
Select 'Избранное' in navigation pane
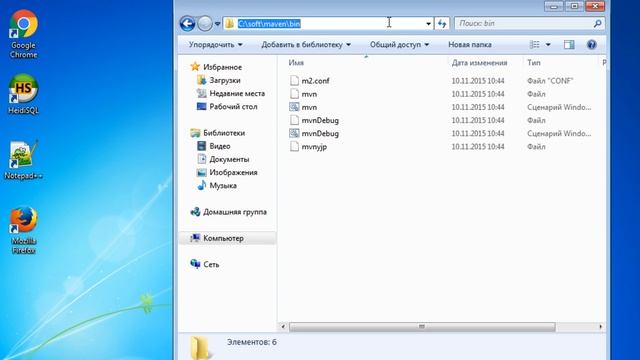point(222,67)
